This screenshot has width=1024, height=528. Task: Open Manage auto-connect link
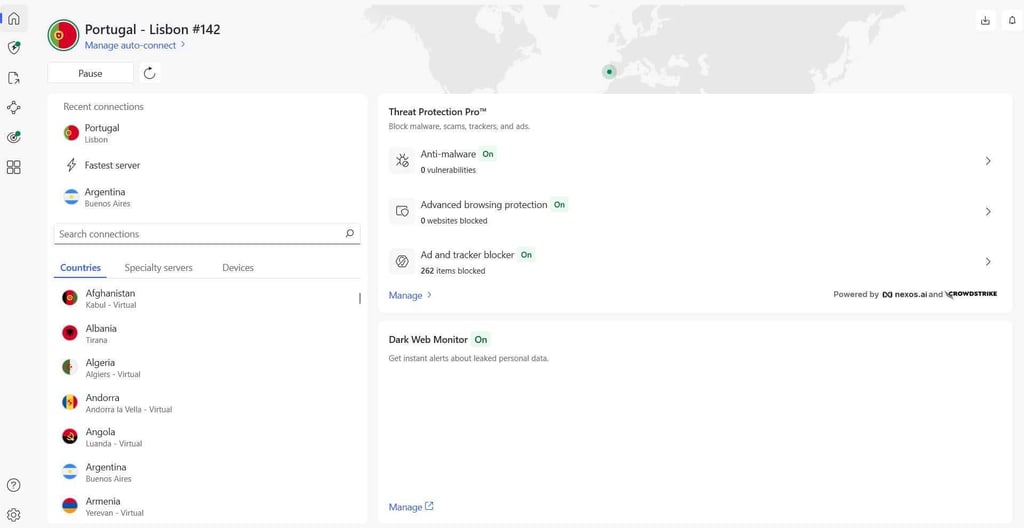(131, 45)
